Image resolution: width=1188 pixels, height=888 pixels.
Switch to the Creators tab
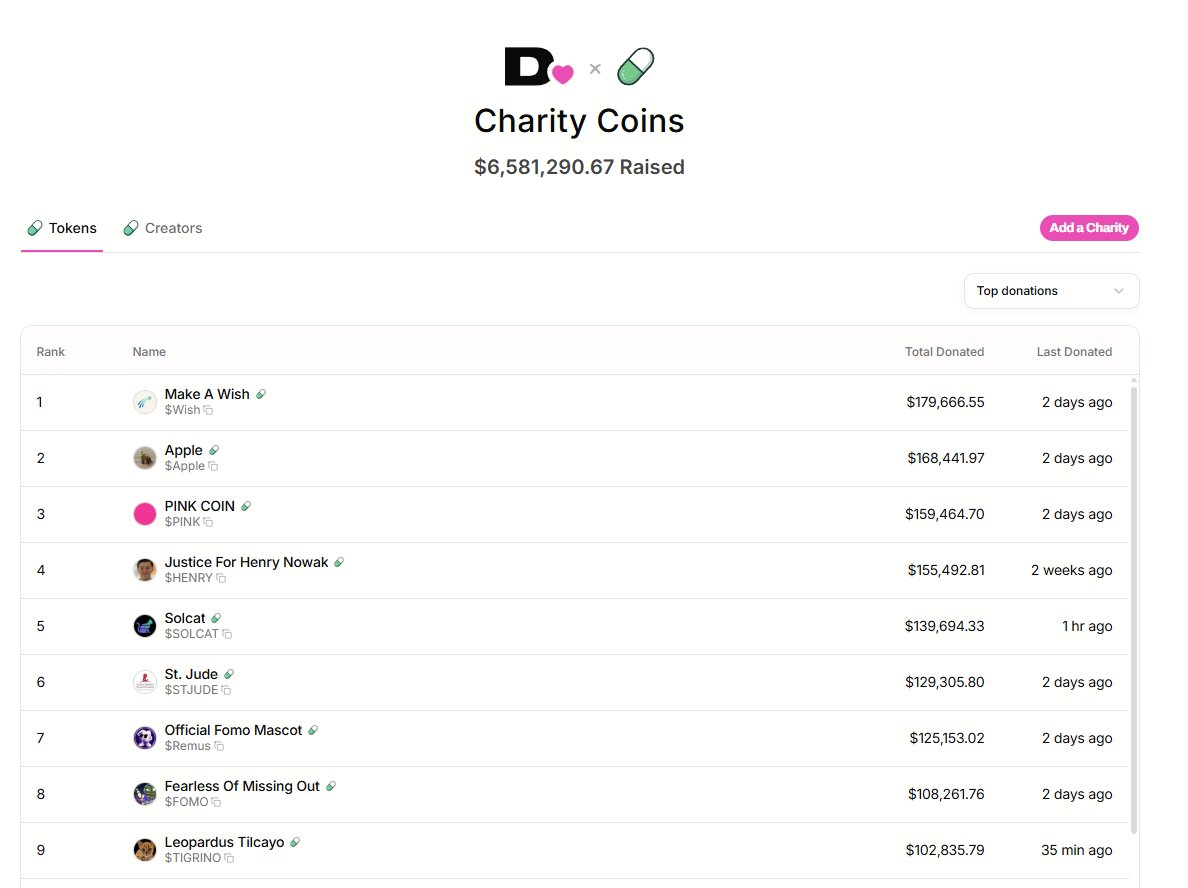(163, 229)
